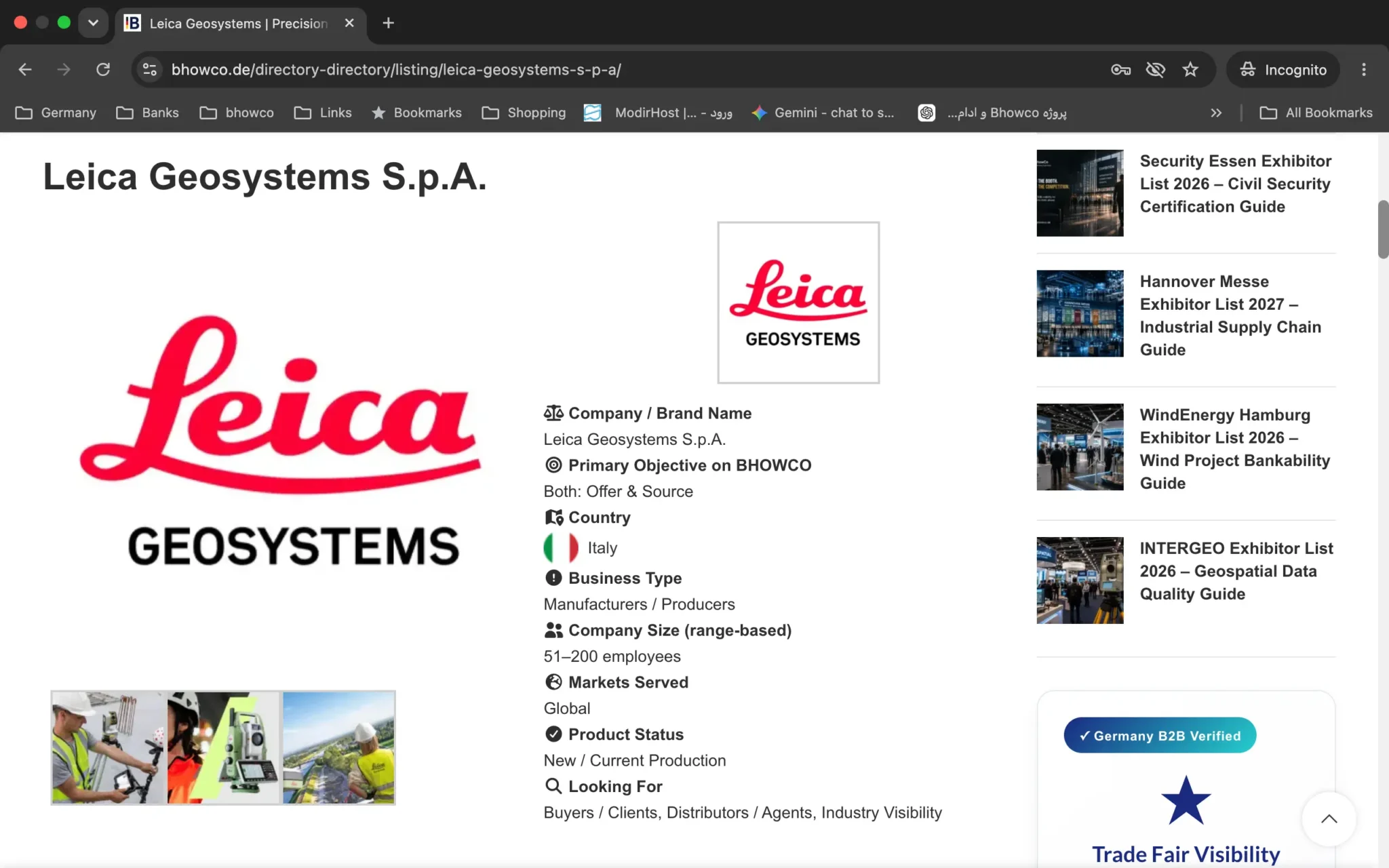Image resolution: width=1389 pixels, height=868 pixels.
Task: Click the scroll-to-top arrow button
Action: (1329, 819)
